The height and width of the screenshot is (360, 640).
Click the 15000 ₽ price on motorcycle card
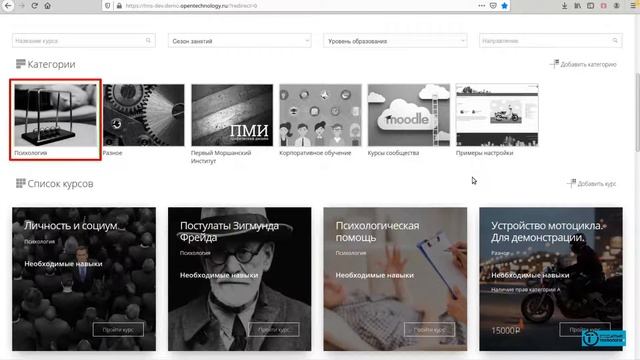506,330
